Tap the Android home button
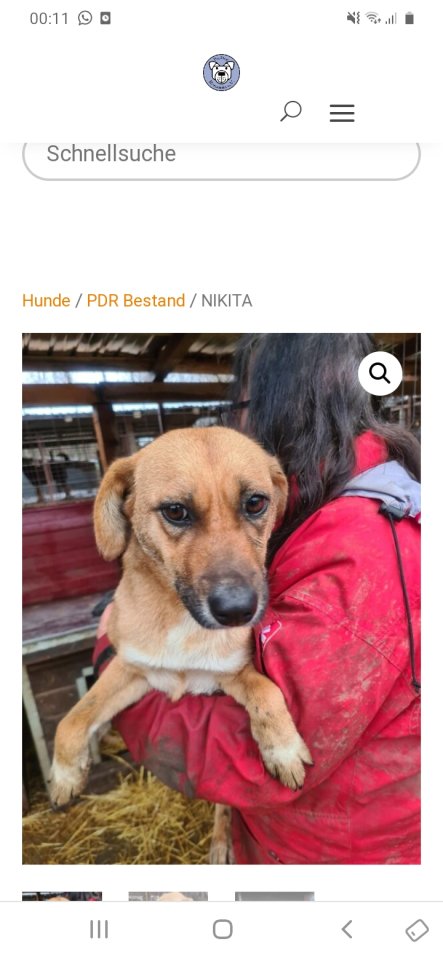The width and height of the screenshot is (443, 960). coord(223,929)
